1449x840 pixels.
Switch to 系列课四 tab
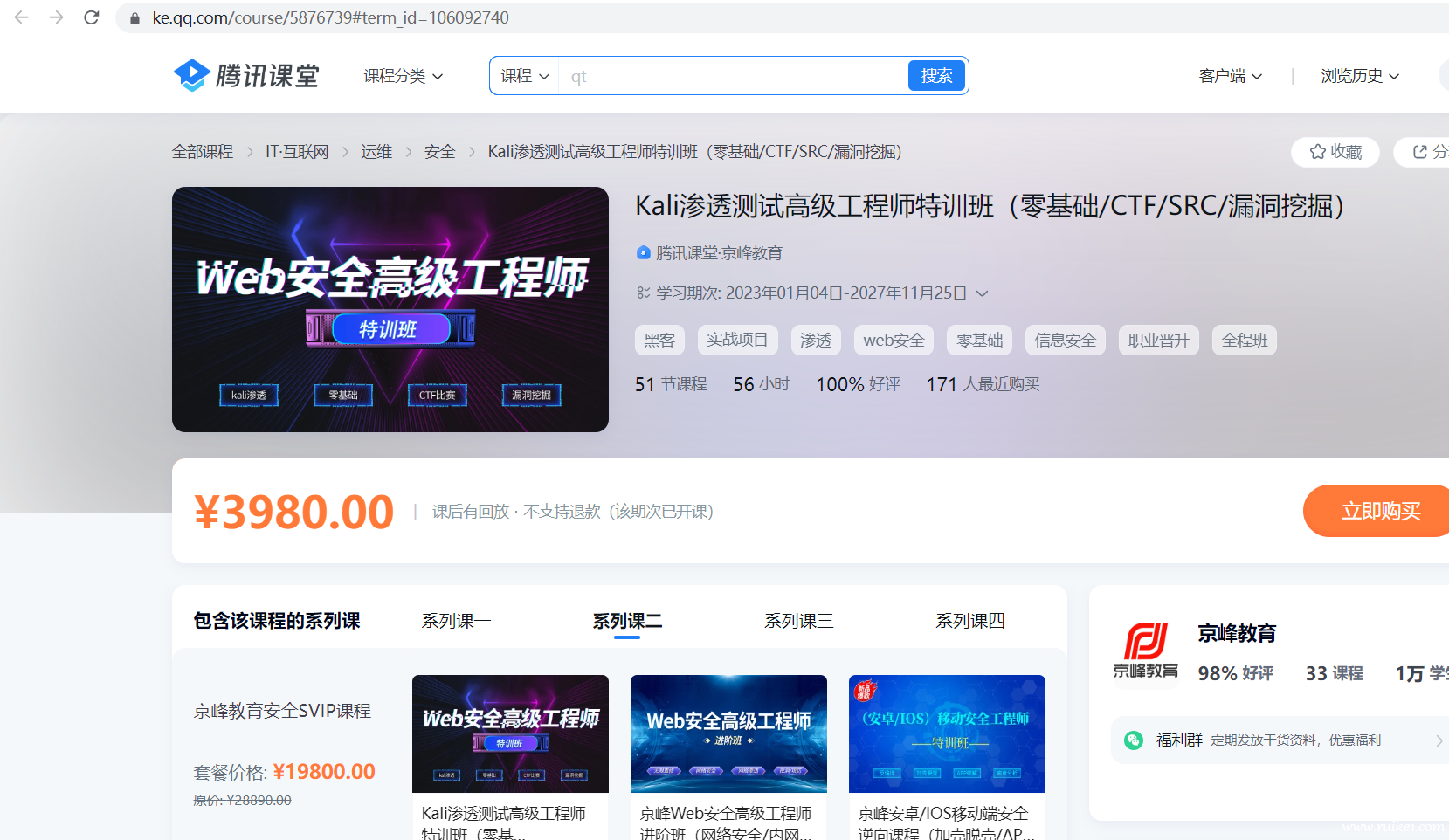970,621
